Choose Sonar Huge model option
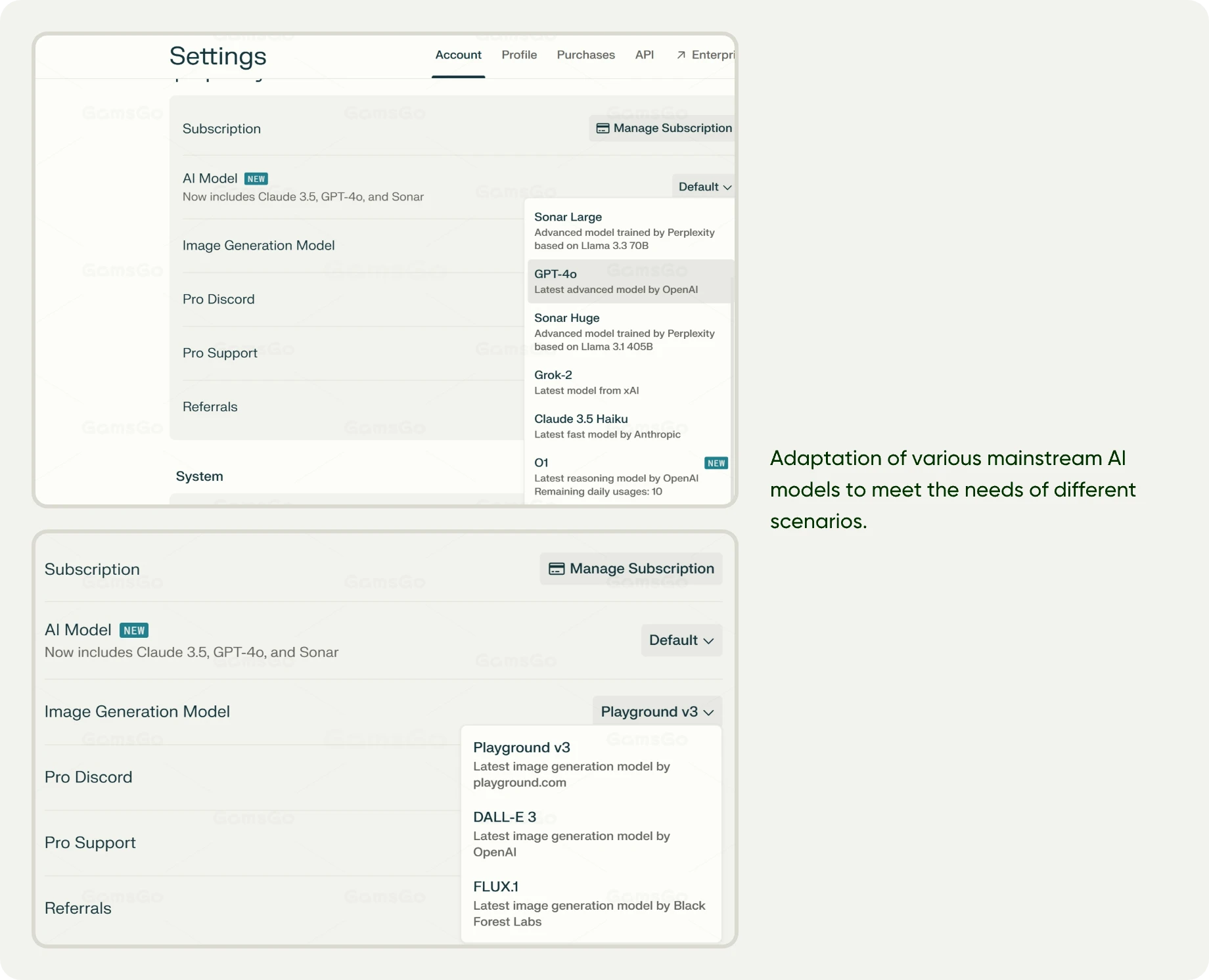Viewport: 1209px width, 980px height. [x=629, y=332]
